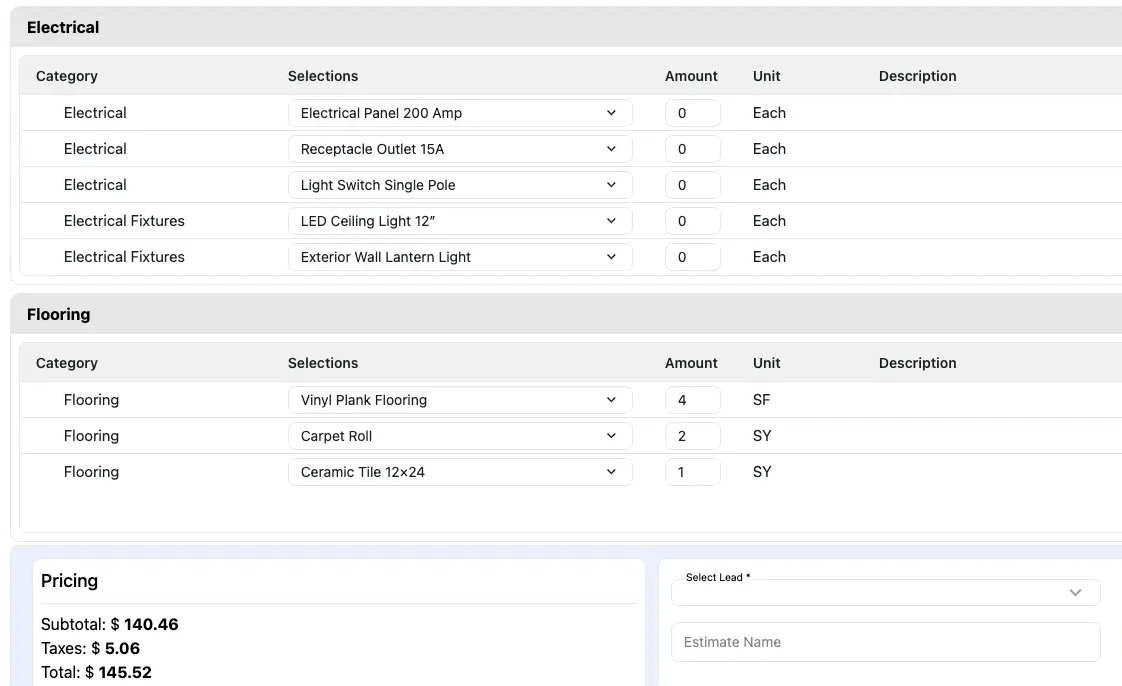The height and width of the screenshot is (686, 1122).
Task: Expand the Carpet Roll selection dropdown
Action: 460,436
